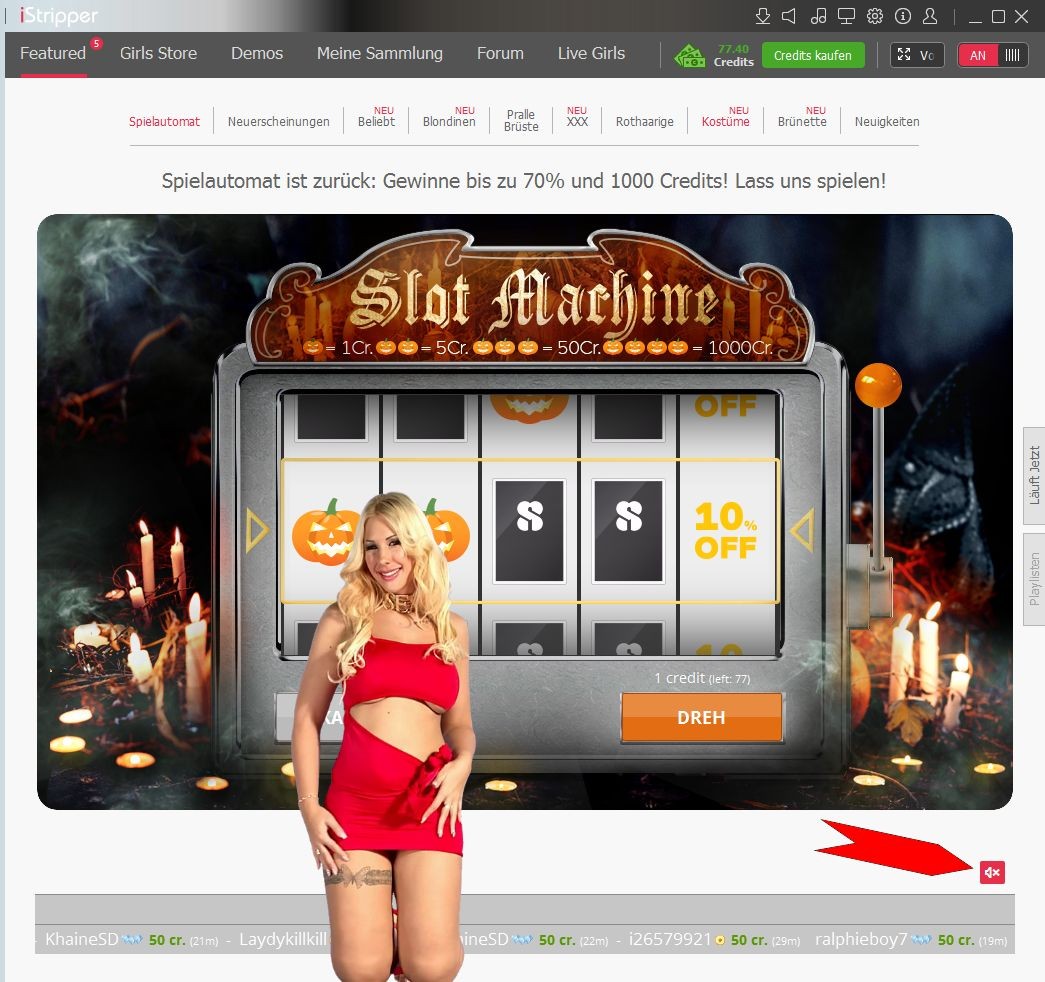Click the green money credits icon
1045x982 pixels.
[690, 56]
